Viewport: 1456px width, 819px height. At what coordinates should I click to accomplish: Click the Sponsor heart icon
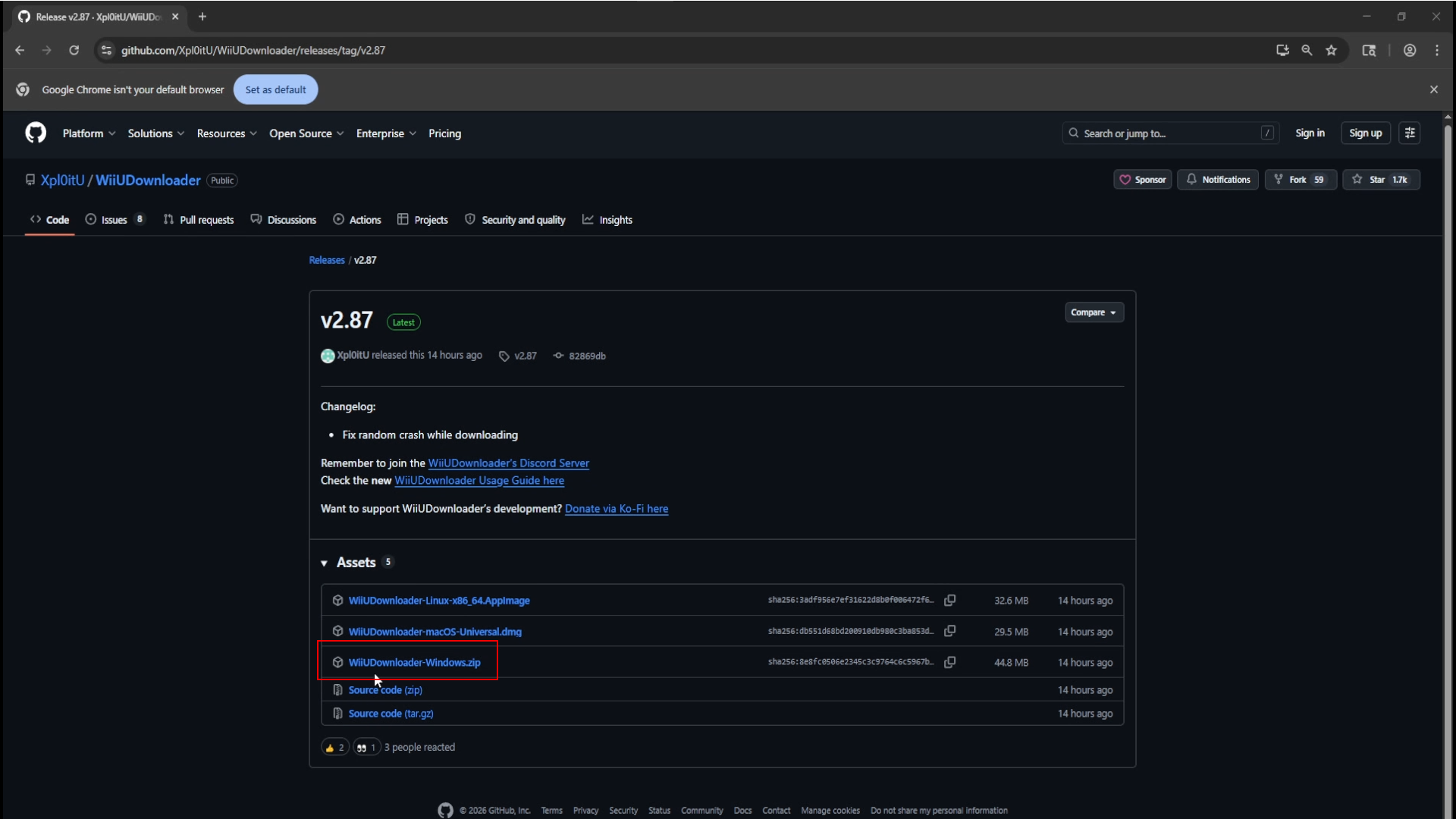(x=1126, y=180)
